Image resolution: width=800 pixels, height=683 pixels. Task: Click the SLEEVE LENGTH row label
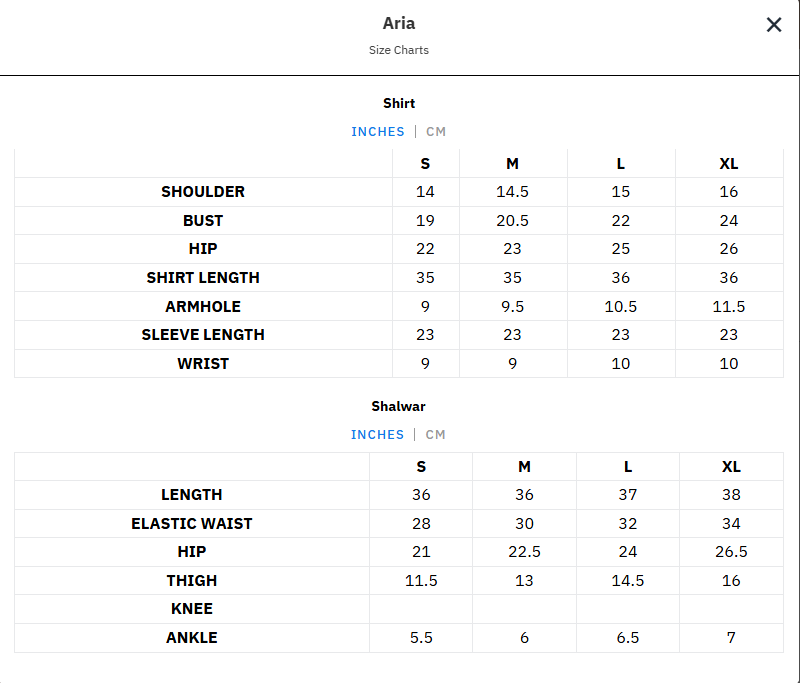(x=203, y=335)
